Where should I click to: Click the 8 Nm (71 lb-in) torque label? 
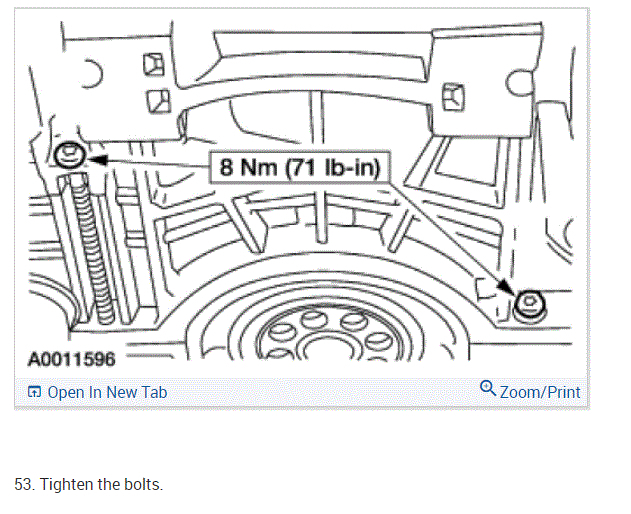point(300,167)
